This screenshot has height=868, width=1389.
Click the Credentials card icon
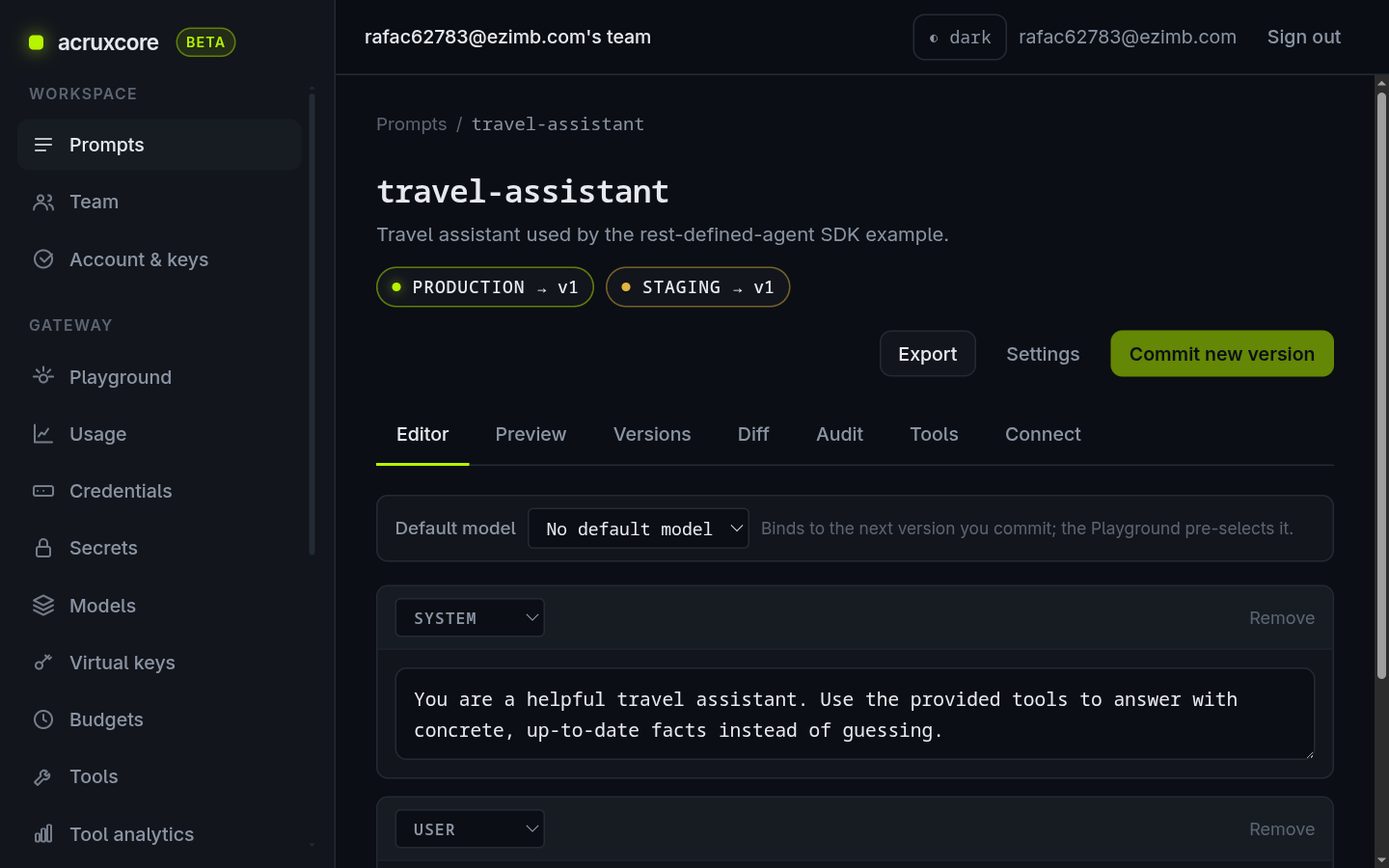[x=43, y=491]
